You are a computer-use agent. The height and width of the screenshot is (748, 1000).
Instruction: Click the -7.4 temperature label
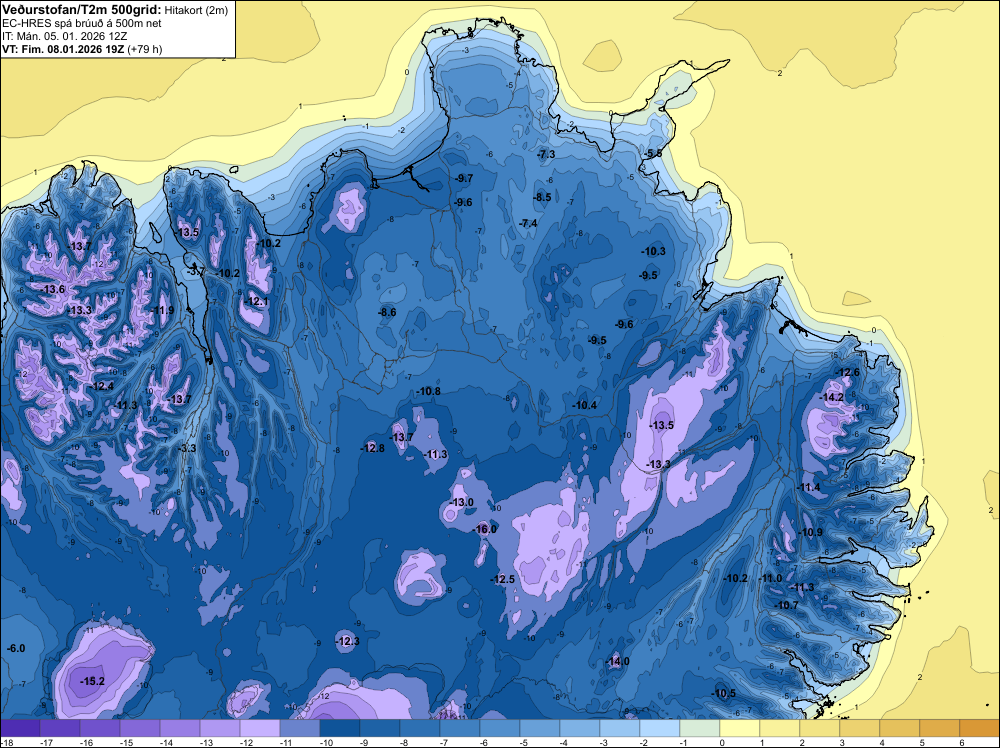tap(528, 223)
